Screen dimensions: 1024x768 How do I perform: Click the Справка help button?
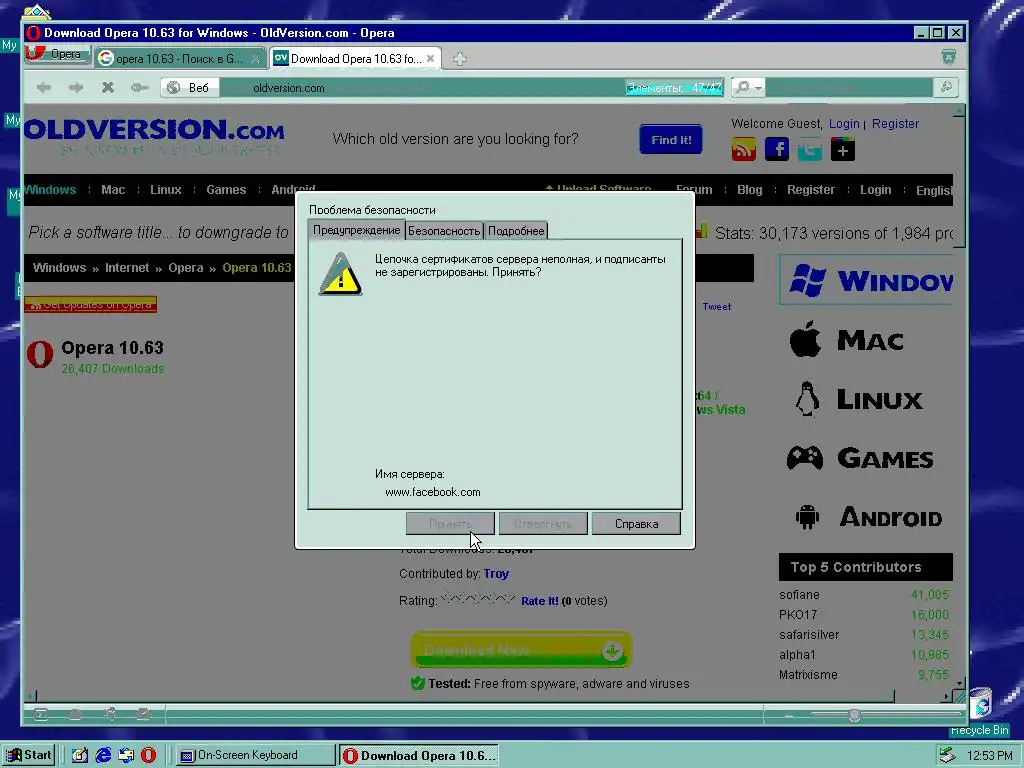coord(636,524)
